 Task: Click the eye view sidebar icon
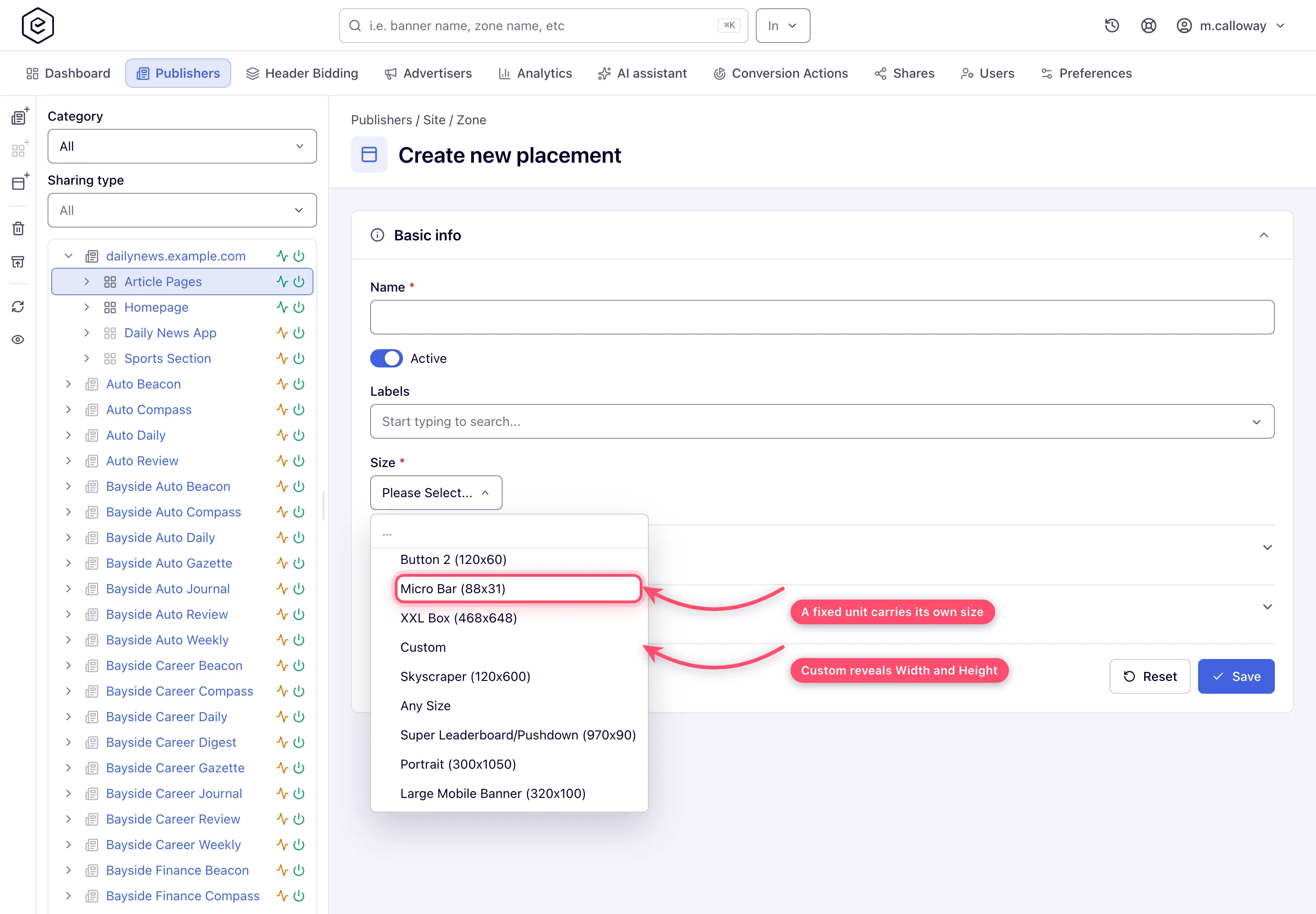click(18, 340)
